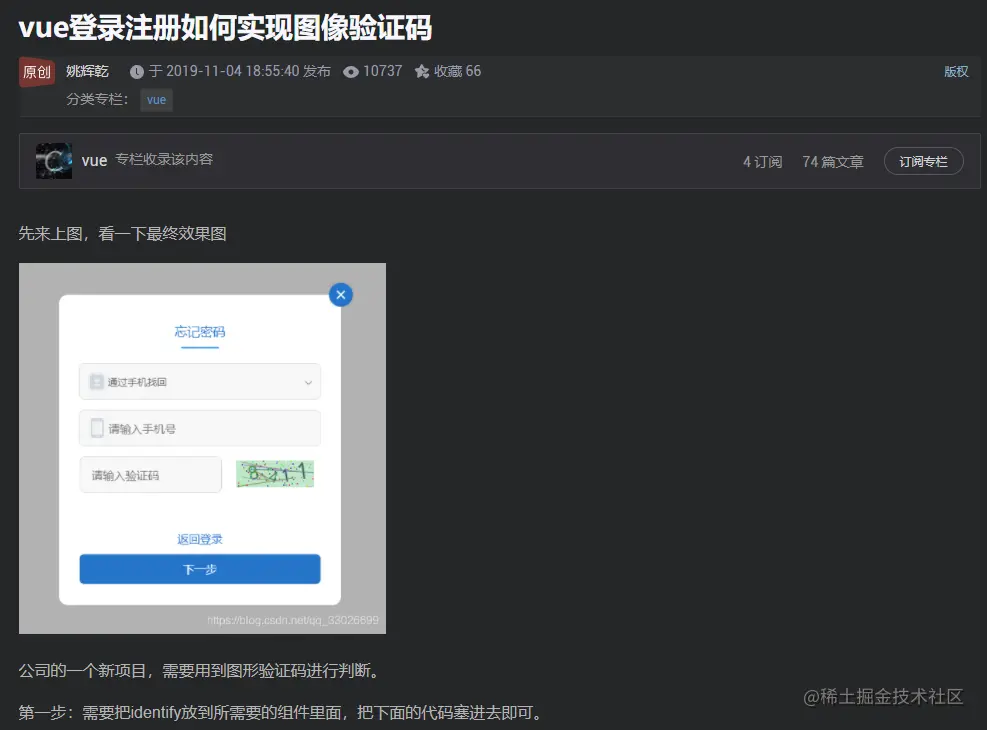987x730 pixels.
Task: Click the 返回登录 link
Action: click(x=200, y=539)
